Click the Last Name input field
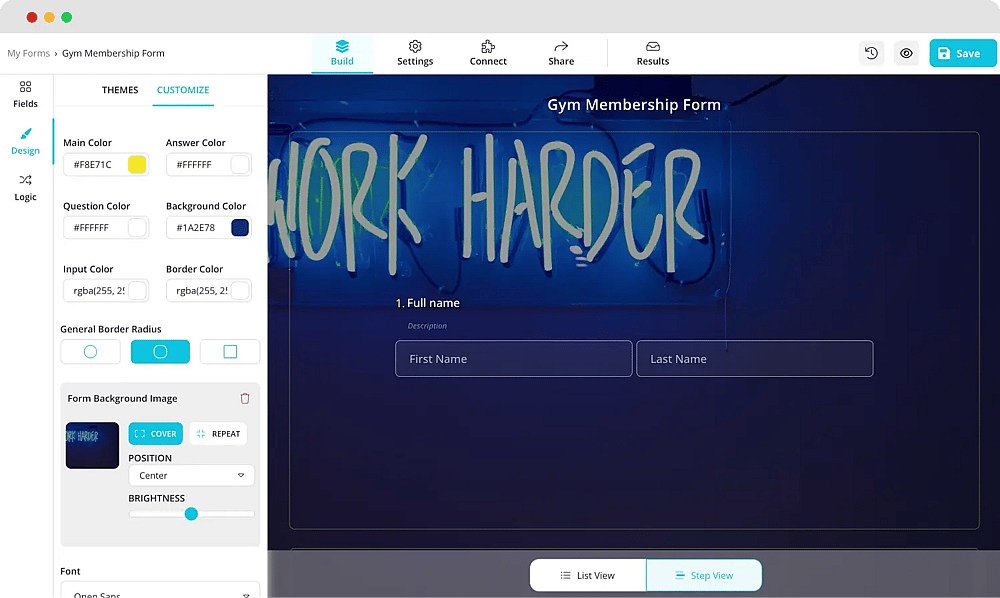This screenshot has width=1000, height=598. pyautogui.click(x=754, y=359)
